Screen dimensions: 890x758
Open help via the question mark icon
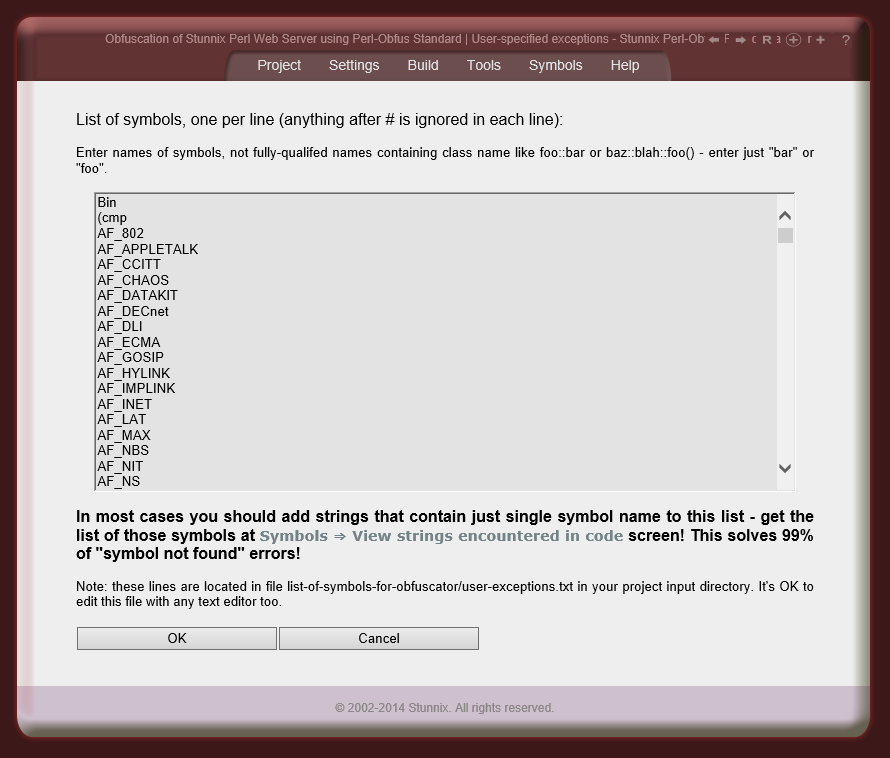[846, 40]
